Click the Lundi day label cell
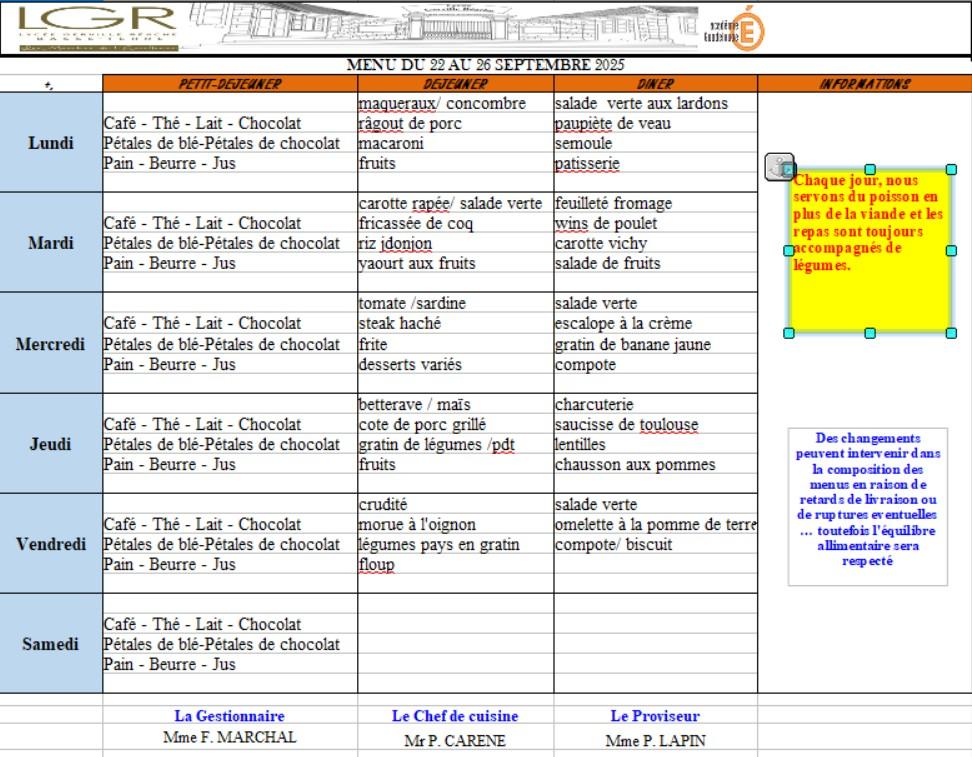972x757 pixels. [x=51, y=143]
